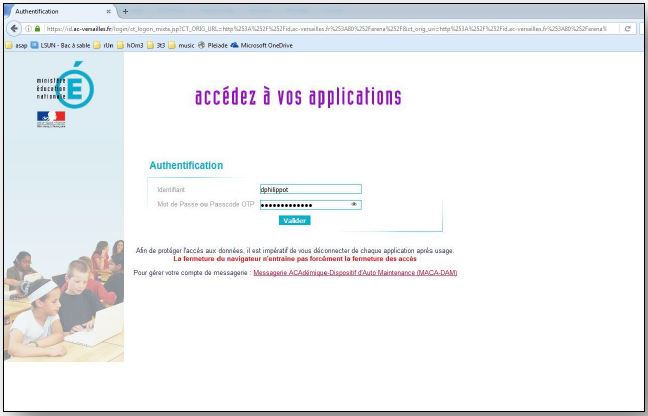Open the Microsoft OneDrive bookmark
The width and height of the screenshot is (648, 416).
[263, 45]
